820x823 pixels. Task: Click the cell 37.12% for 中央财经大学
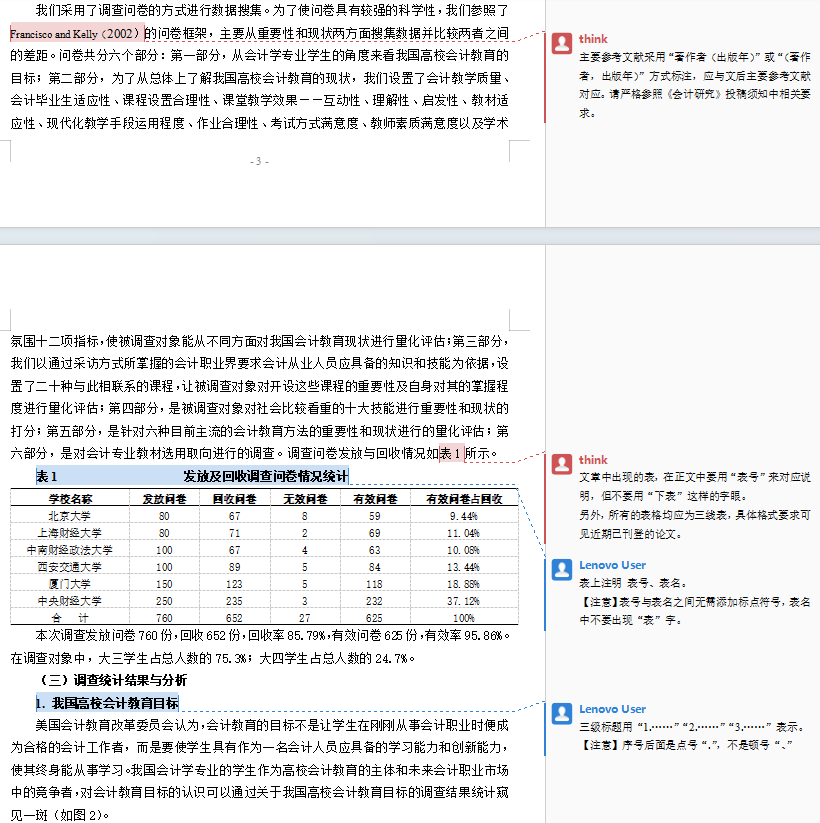[464, 601]
